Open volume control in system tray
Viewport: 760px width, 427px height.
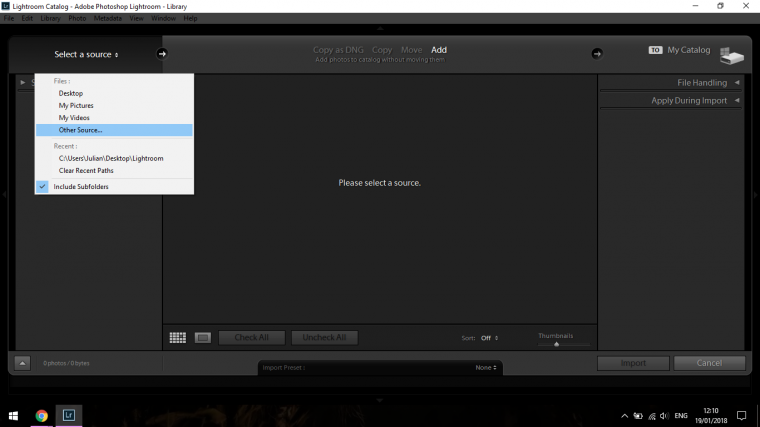pos(665,416)
